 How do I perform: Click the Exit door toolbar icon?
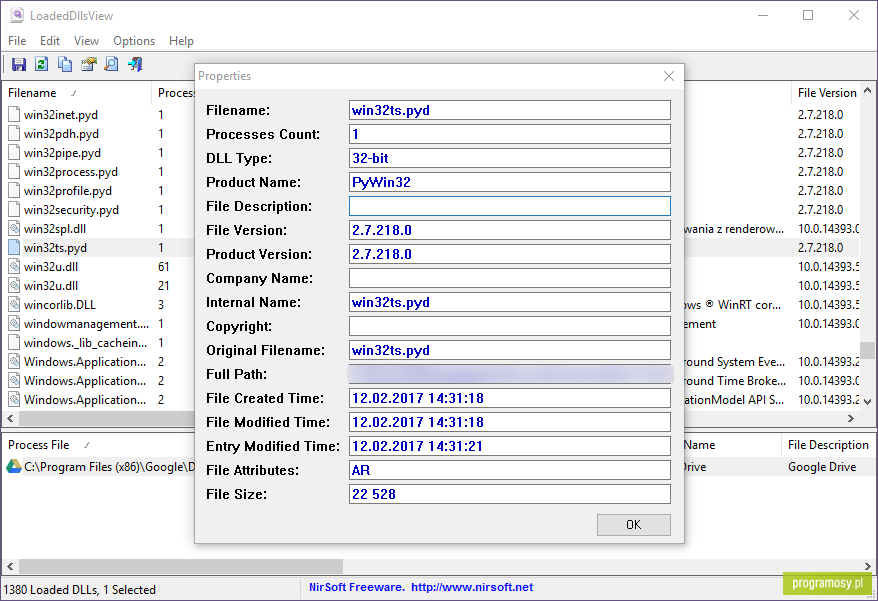[x=135, y=64]
